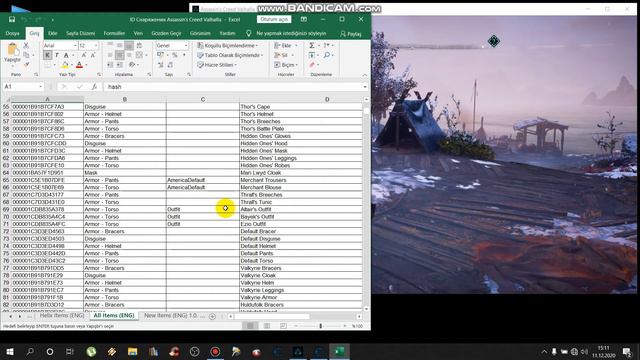Open Tablo Olarak Biçimlendir menu
The height and width of the screenshot is (360, 640).
pyautogui.click(x=230, y=55)
